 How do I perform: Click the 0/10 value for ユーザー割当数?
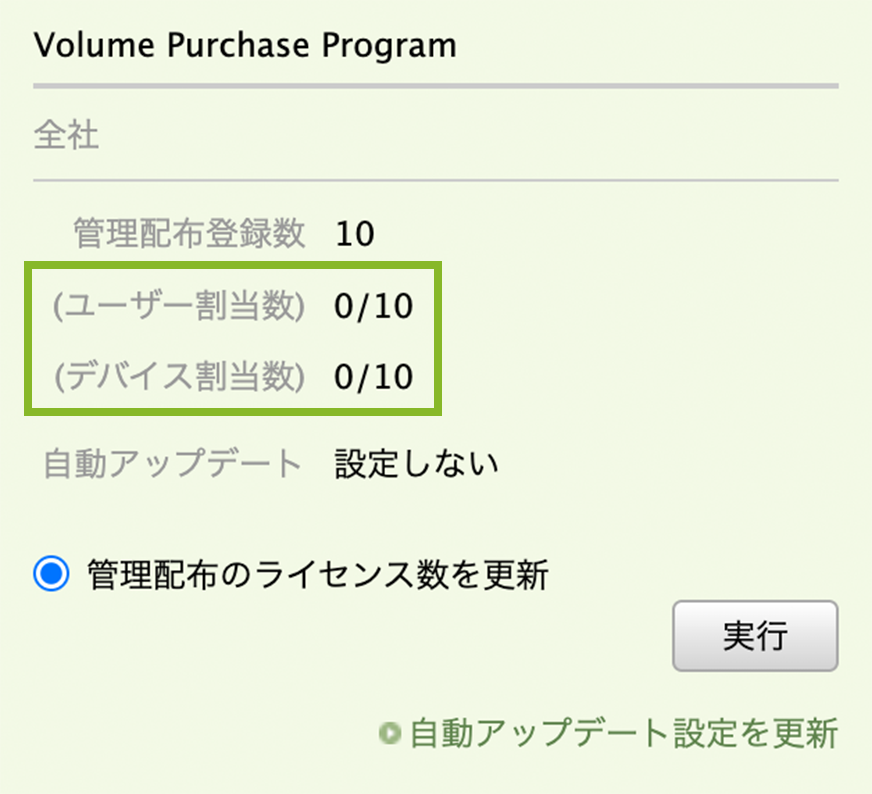tap(373, 306)
